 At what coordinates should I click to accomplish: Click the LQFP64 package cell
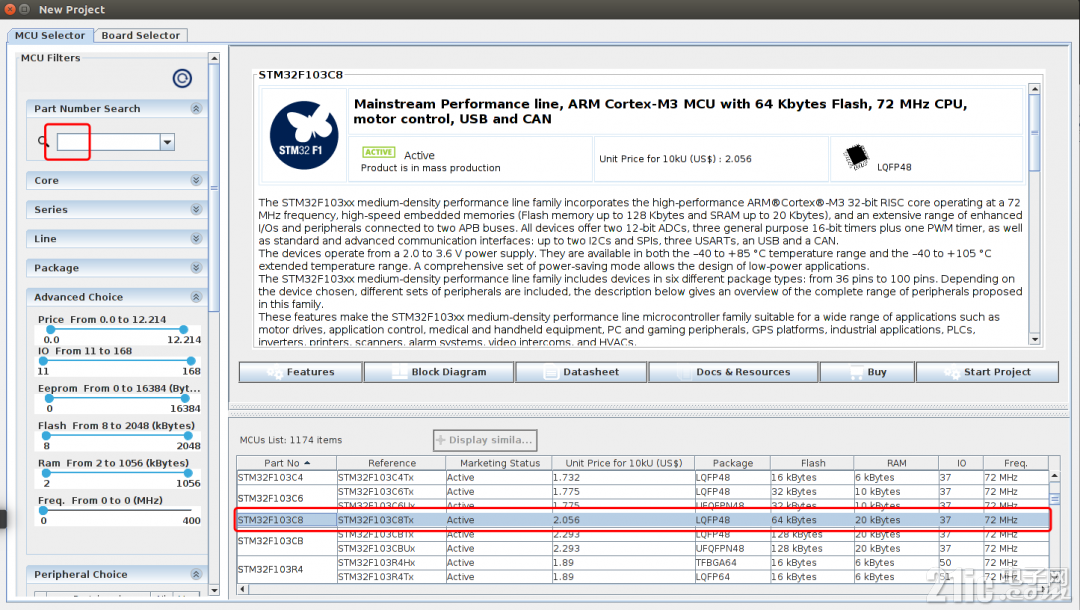(732, 577)
